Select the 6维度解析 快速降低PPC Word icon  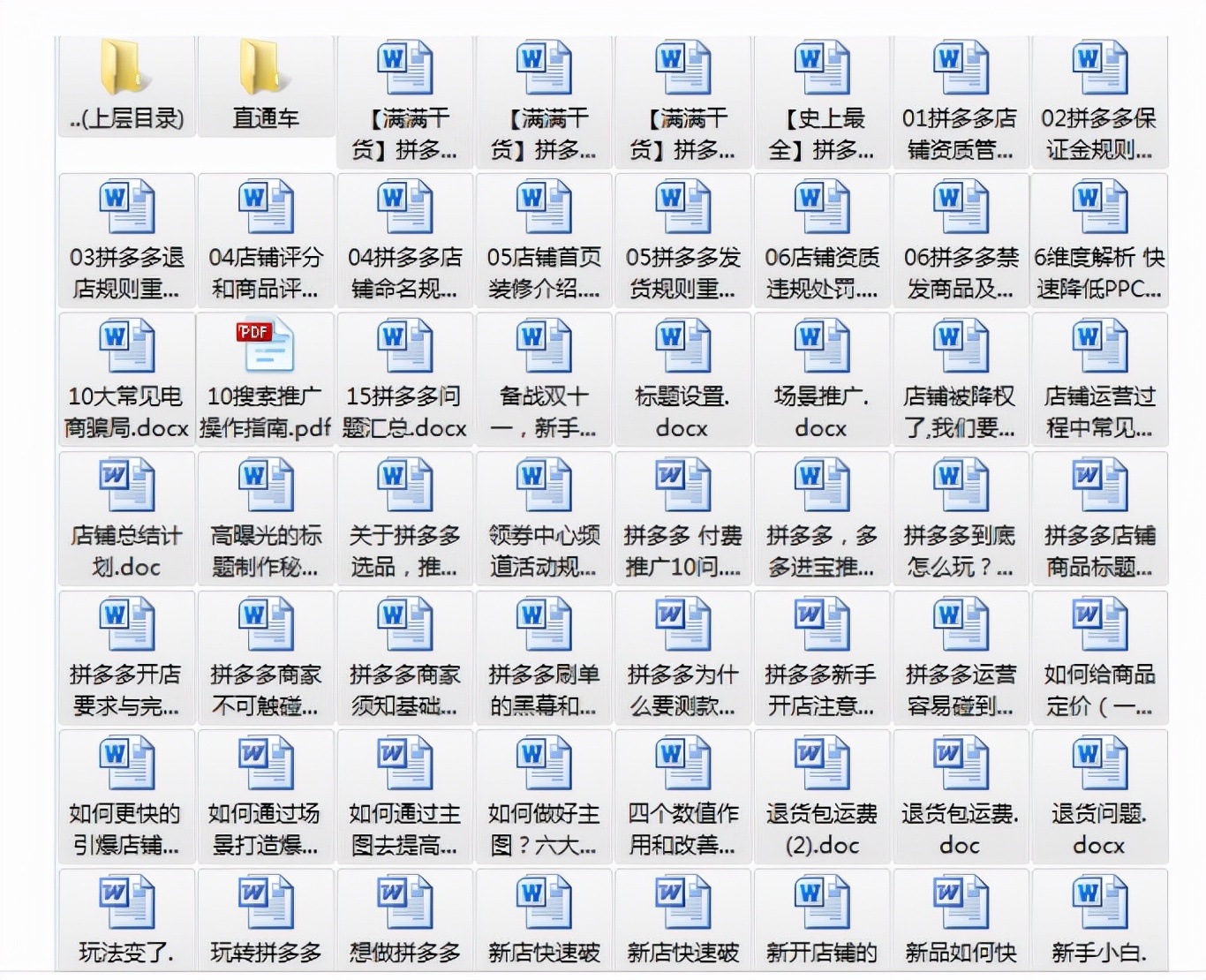tap(1100, 207)
